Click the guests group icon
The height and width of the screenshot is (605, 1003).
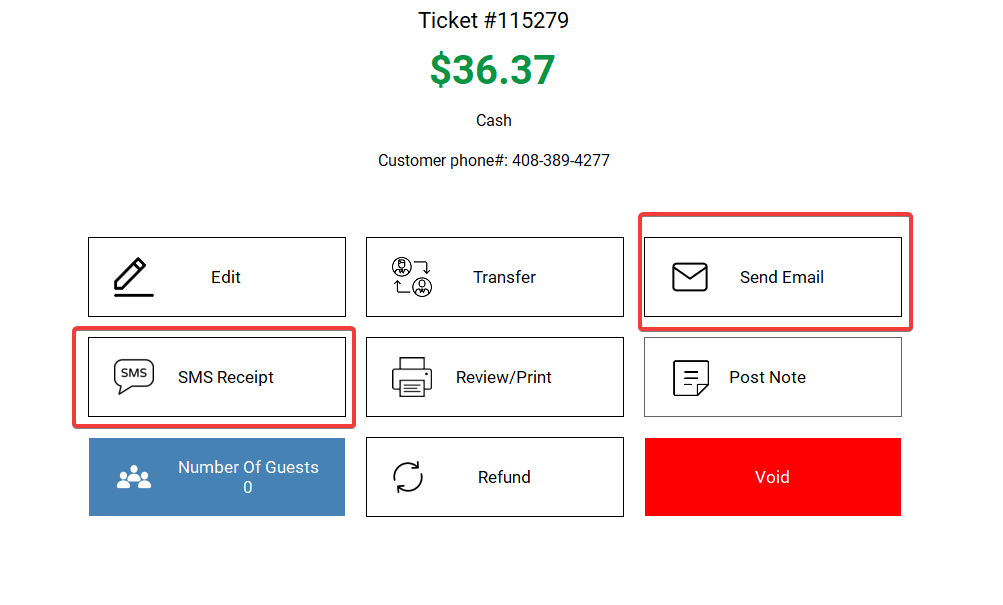point(134,477)
